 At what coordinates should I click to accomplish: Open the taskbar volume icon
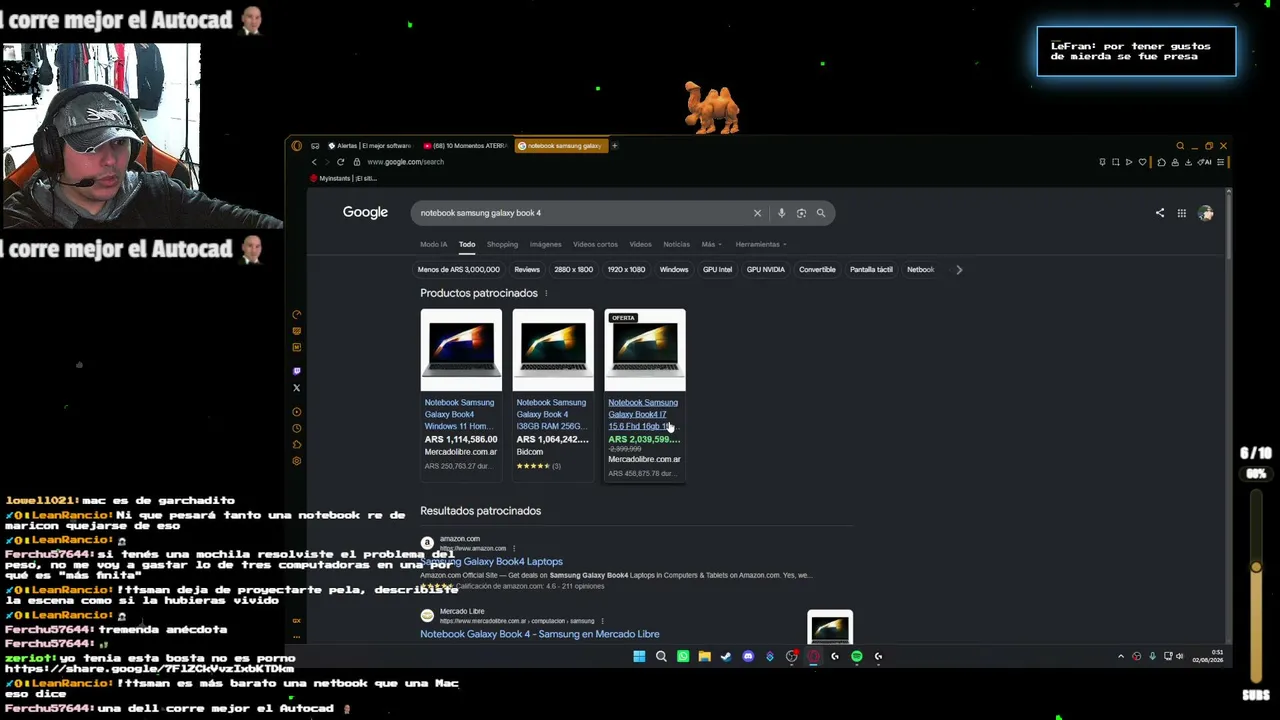pos(1179,657)
